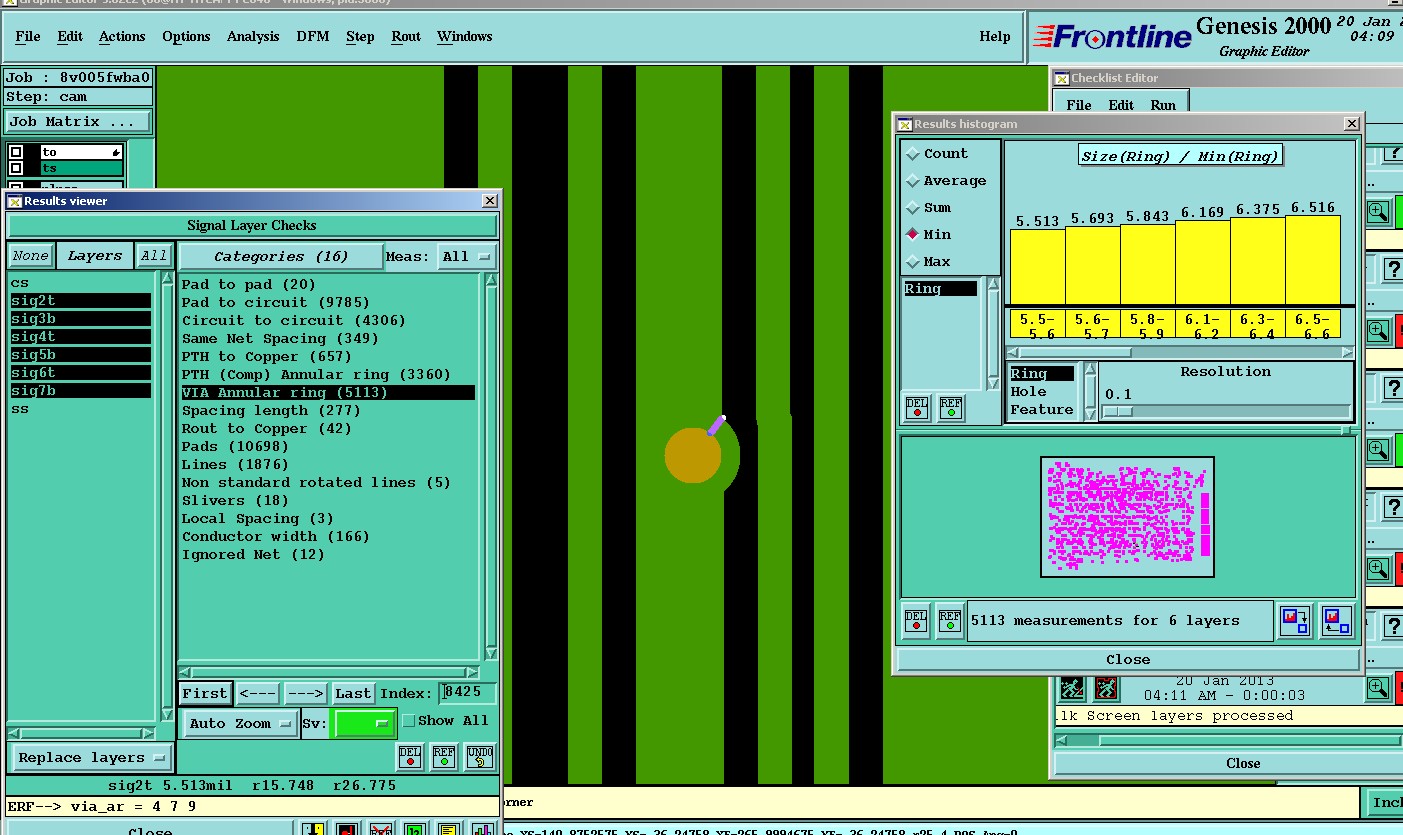1403x835 pixels.
Task: Click histogram export icon with downward arrow
Action: coord(1296,621)
